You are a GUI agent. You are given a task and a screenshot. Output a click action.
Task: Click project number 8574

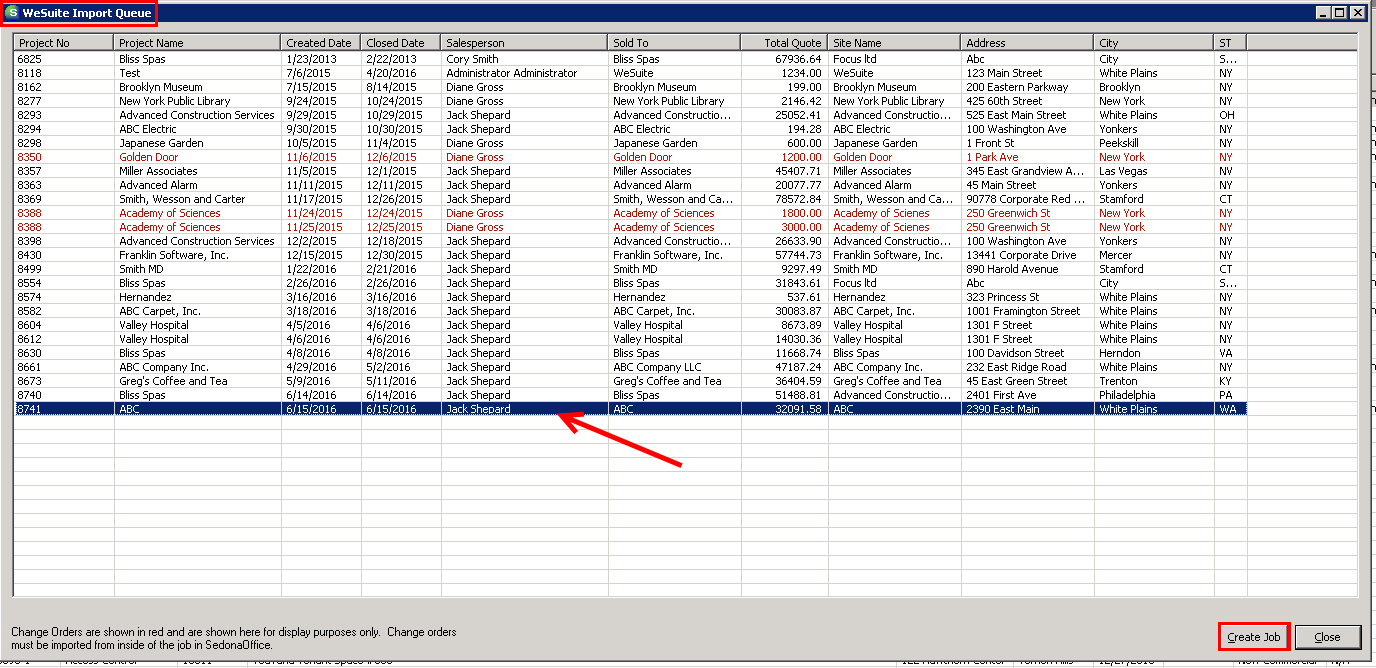[30, 297]
